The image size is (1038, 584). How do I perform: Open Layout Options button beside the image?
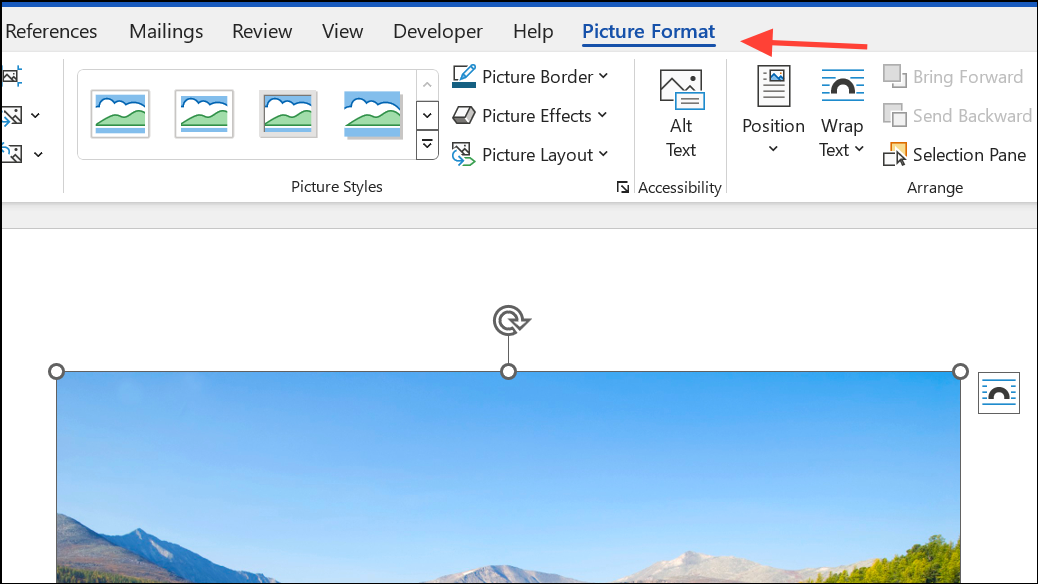coord(998,393)
